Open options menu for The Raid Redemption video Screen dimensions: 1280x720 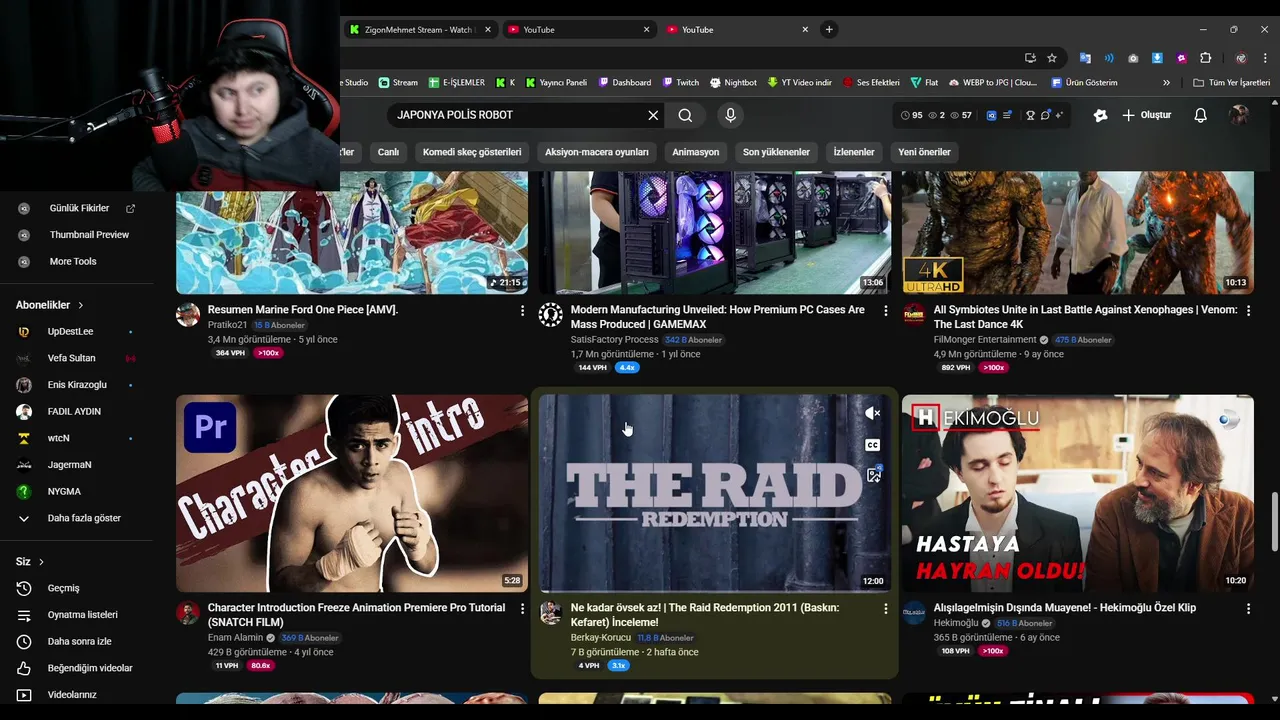885,609
